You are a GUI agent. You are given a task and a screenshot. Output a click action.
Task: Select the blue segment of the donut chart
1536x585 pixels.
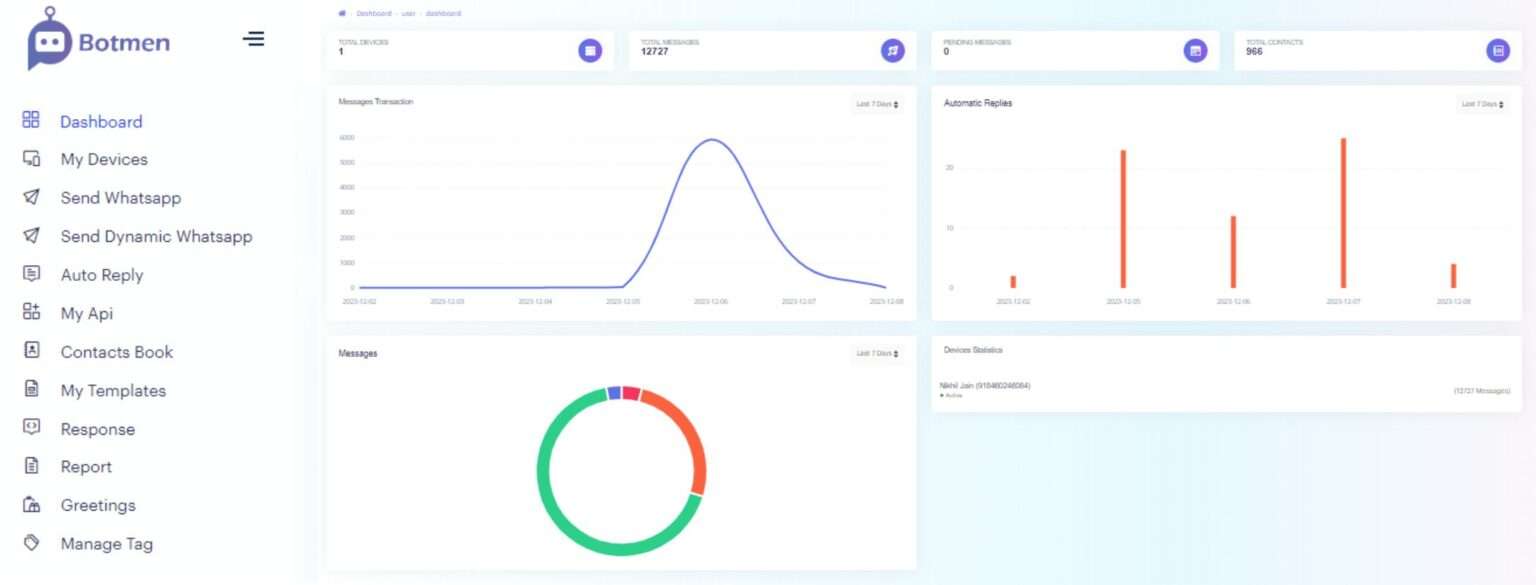614,392
